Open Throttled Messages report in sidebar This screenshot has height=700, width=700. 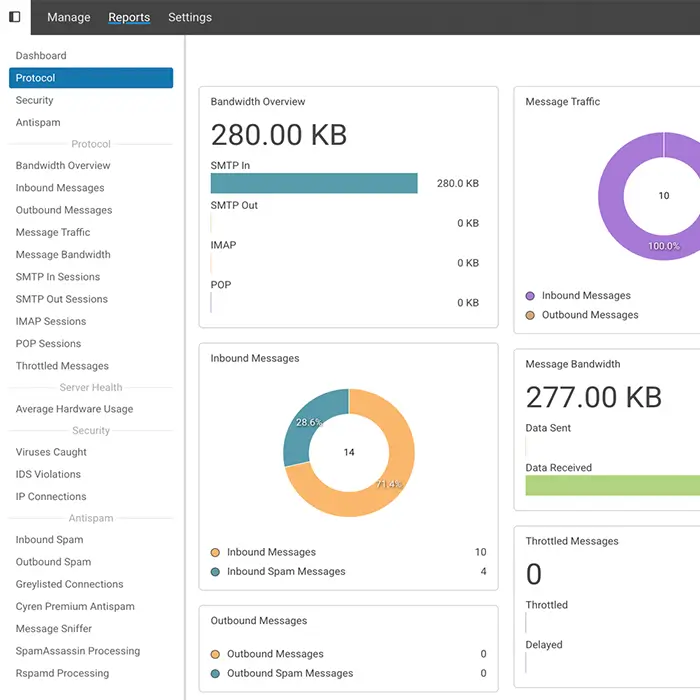[62, 366]
